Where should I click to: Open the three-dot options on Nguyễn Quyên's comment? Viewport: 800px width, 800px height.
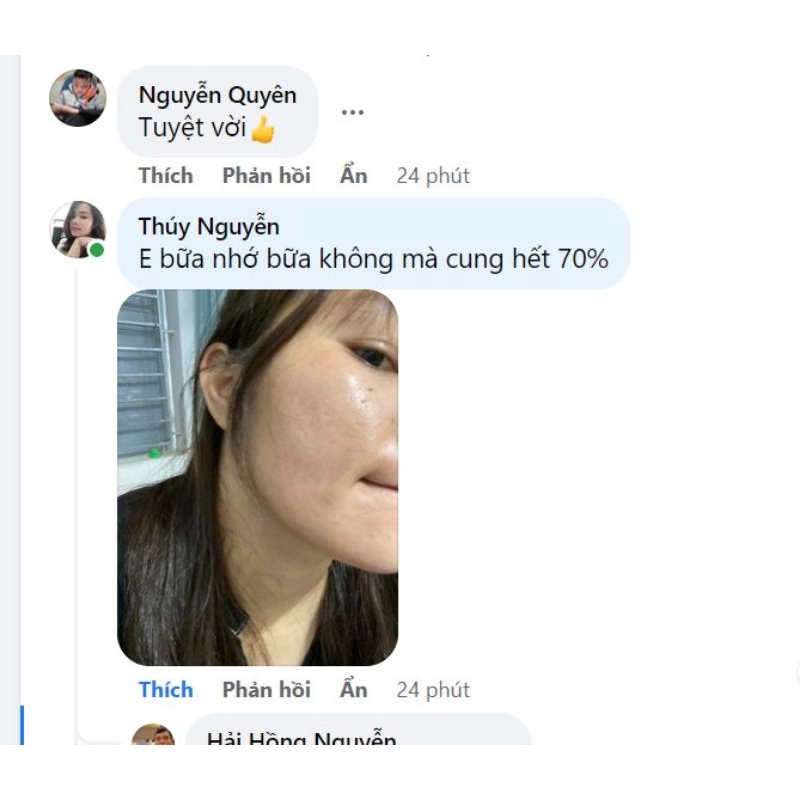353,112
